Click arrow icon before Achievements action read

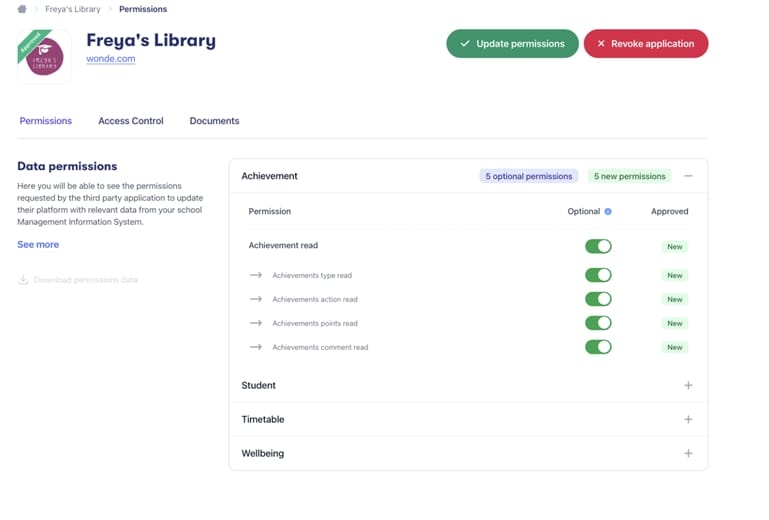coord(256,299)
